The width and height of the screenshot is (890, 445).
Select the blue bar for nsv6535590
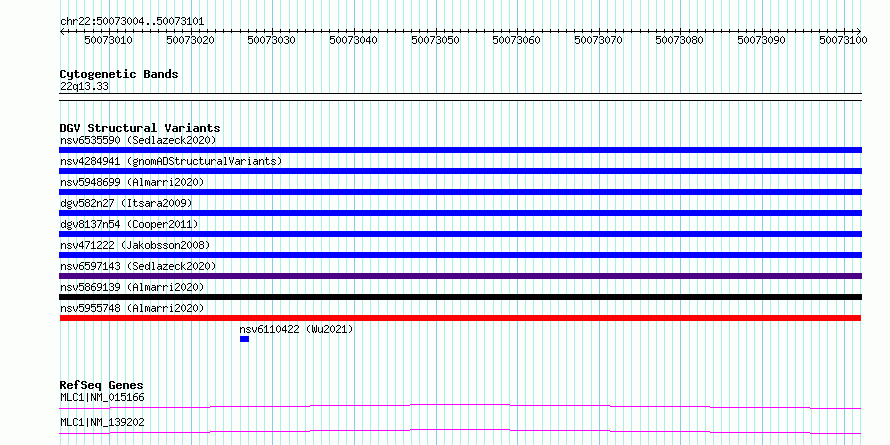(x=460, y=150)
